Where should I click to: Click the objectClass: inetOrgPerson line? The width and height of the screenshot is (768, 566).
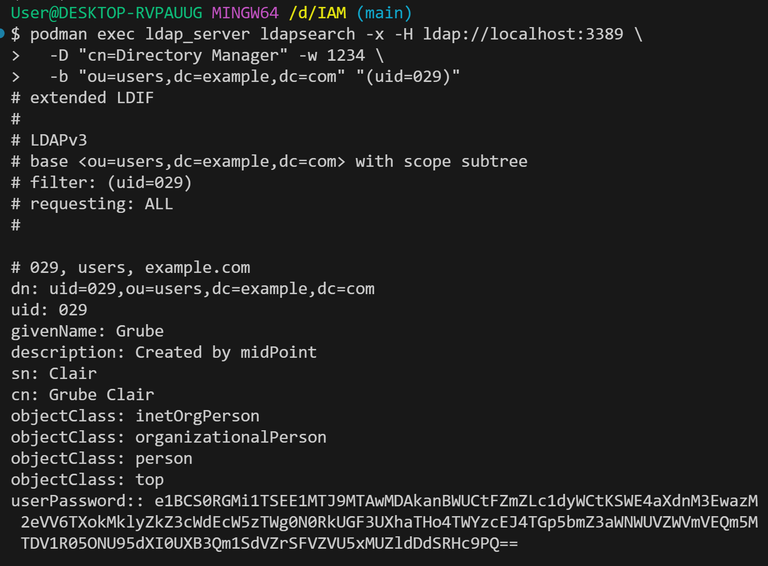pyautogui.click(x=135, y=416)
